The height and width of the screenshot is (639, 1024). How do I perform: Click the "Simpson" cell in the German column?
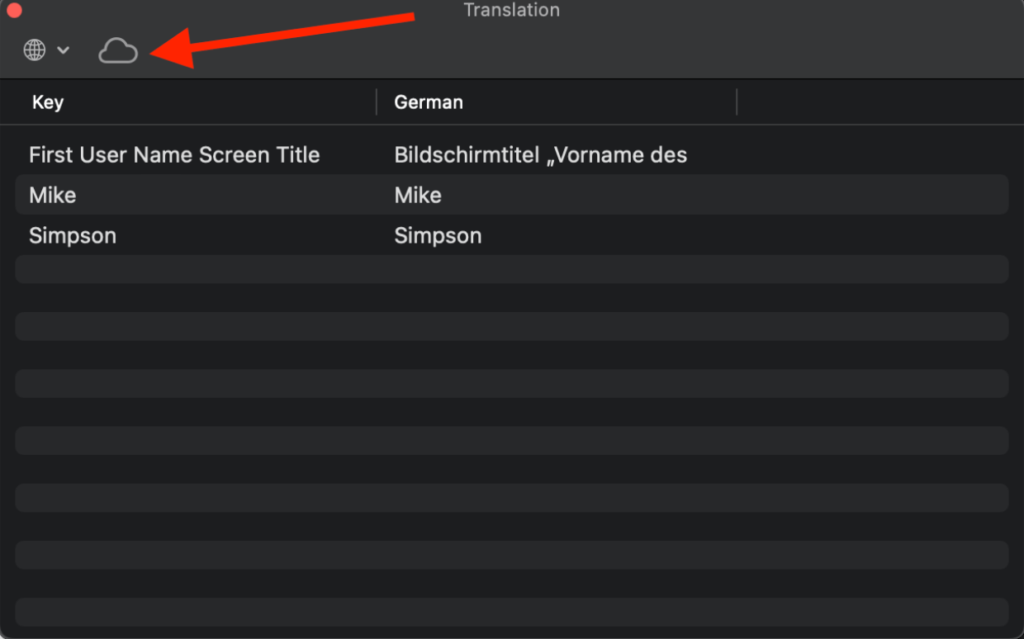[438, 236]
